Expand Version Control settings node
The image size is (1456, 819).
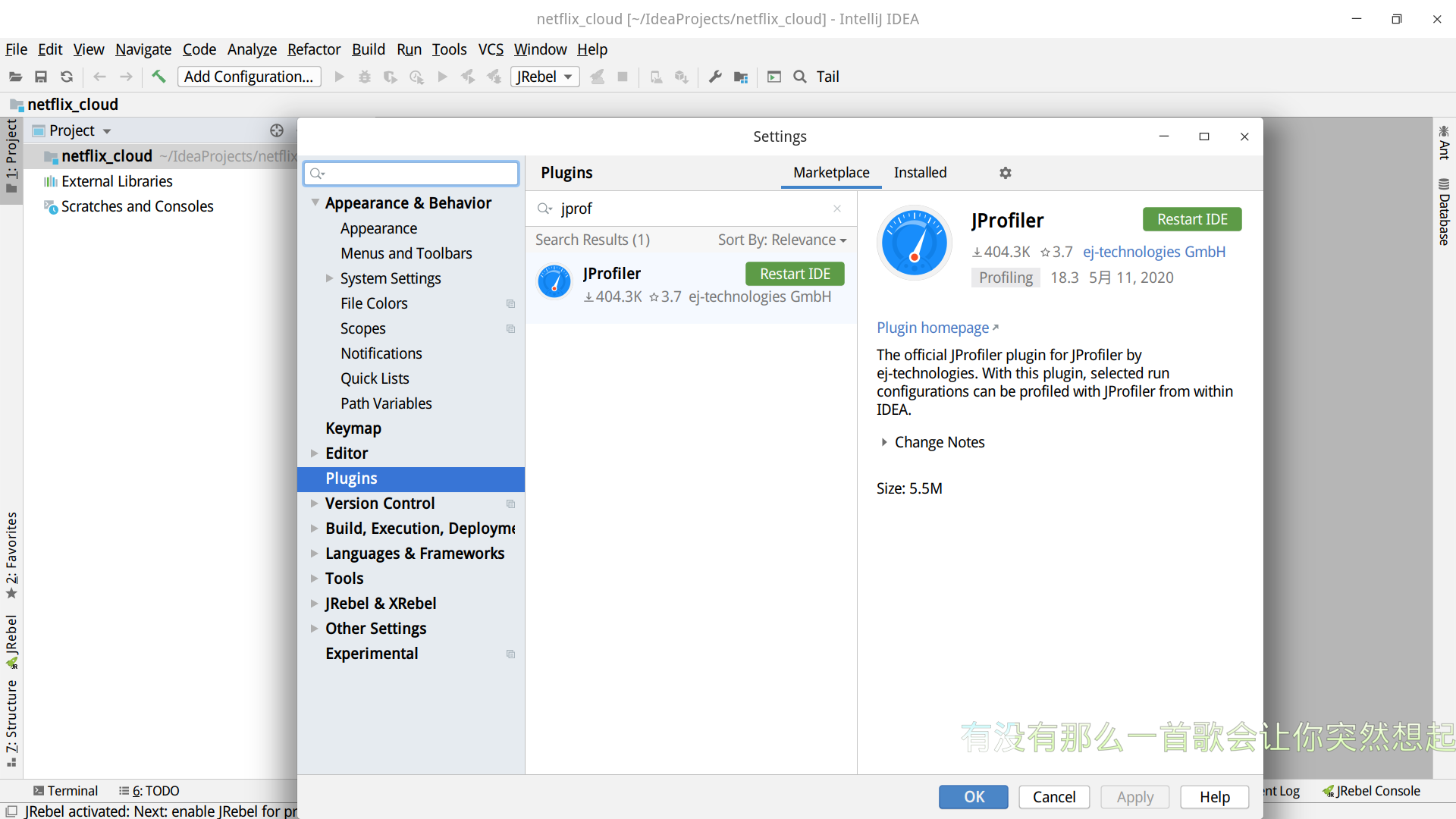click(x=314, y=504)
